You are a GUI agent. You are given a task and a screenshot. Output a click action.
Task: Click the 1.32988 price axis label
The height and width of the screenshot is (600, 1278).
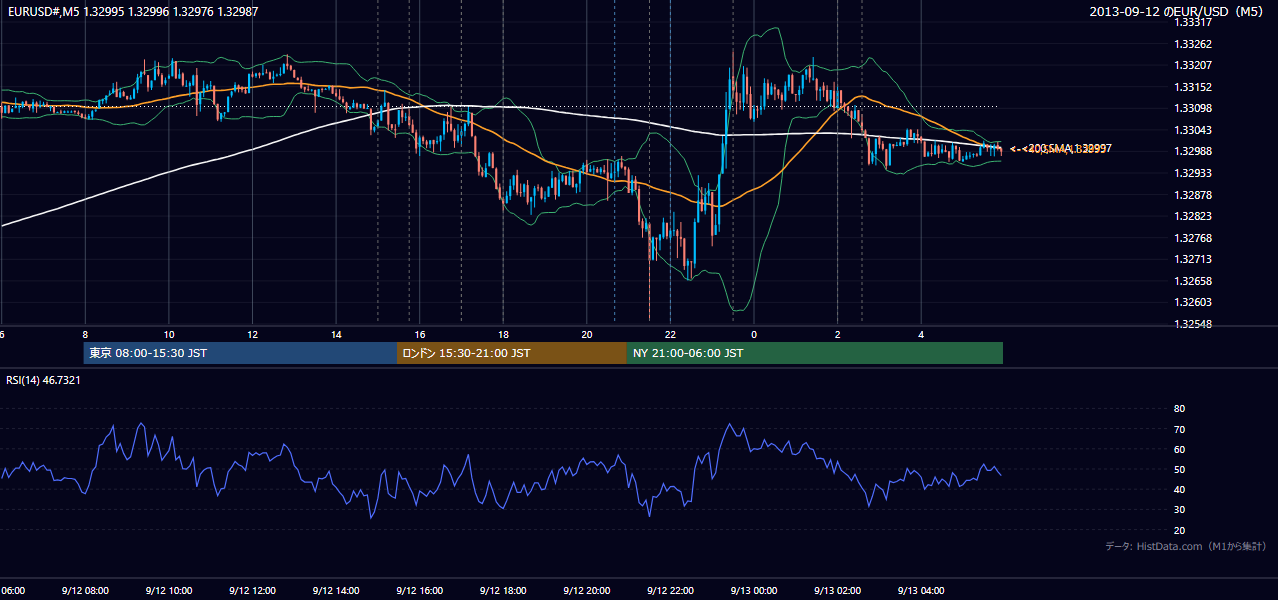click(1193, 151)
